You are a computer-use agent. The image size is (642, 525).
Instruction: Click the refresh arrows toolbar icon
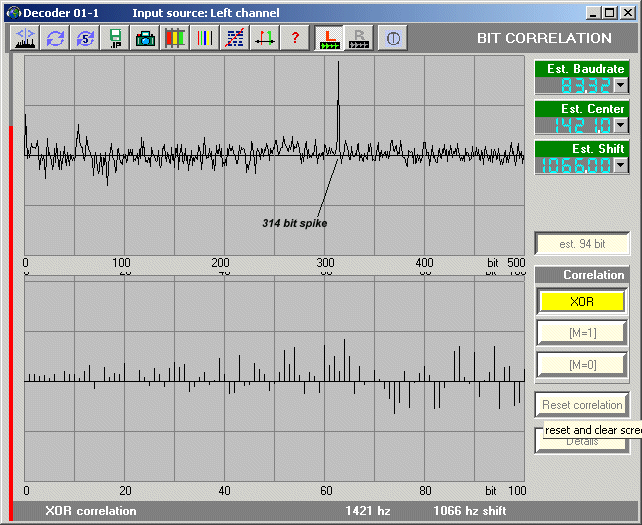pyautogui.click(x=55, y=38)
